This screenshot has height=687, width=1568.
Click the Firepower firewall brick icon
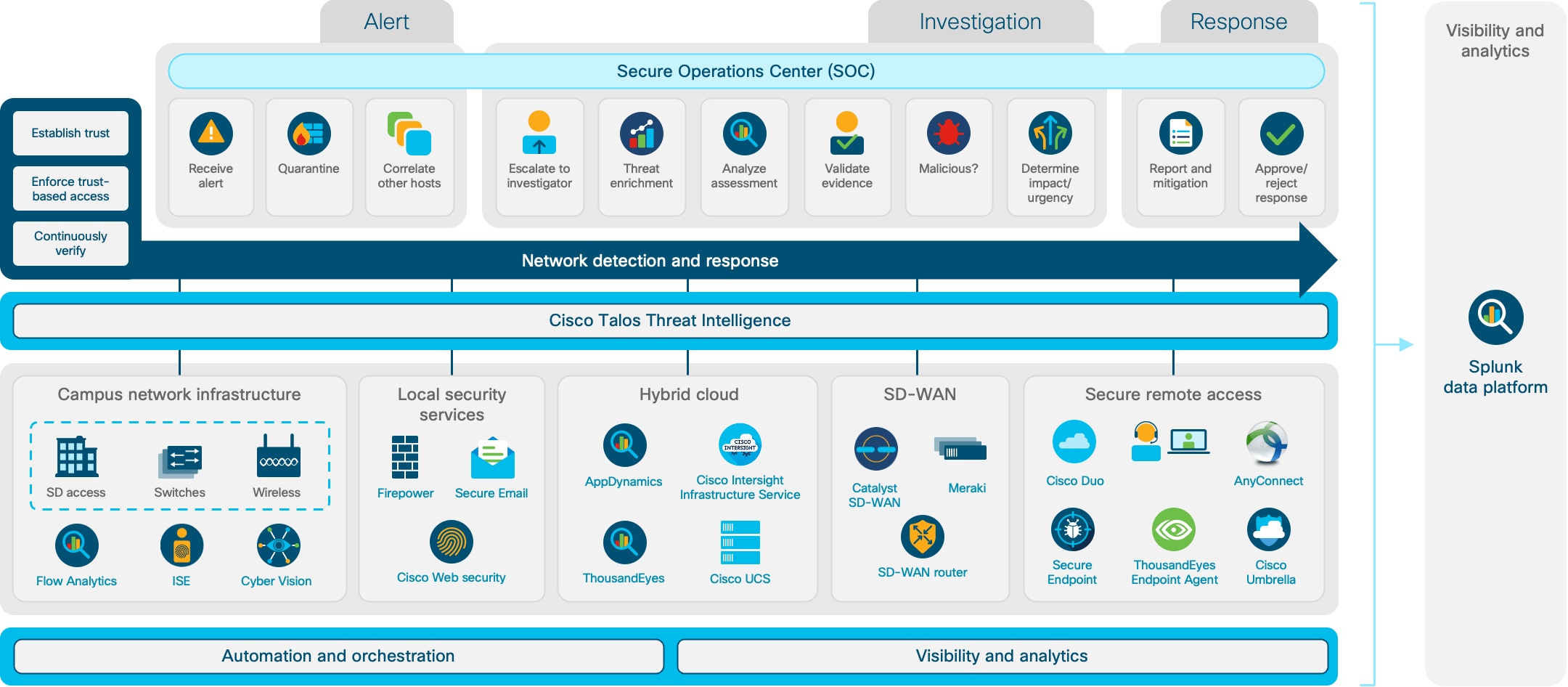pyautogui.click(x=405, y=457)
